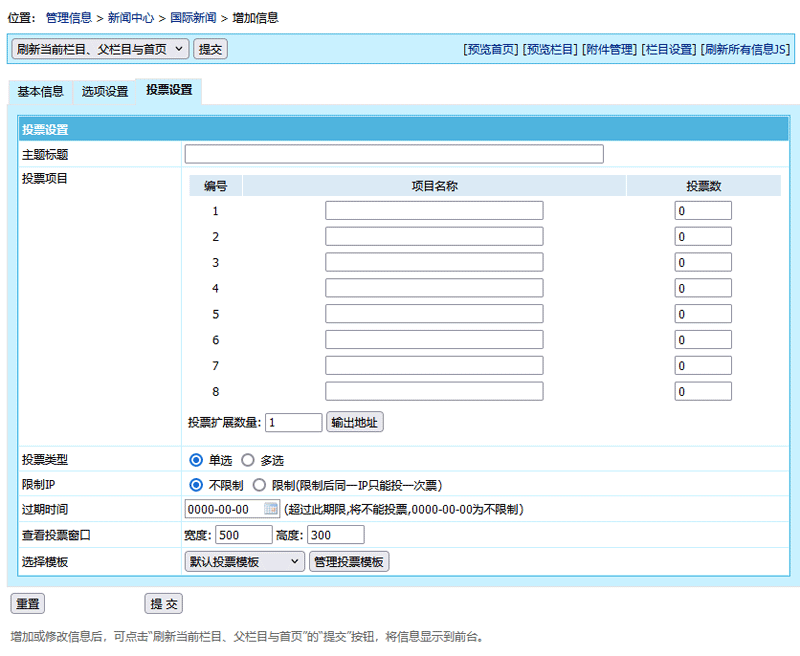Select the 多选 multiple-choice radio button
This screenshot has width=800, height=656.
[248, 461]
